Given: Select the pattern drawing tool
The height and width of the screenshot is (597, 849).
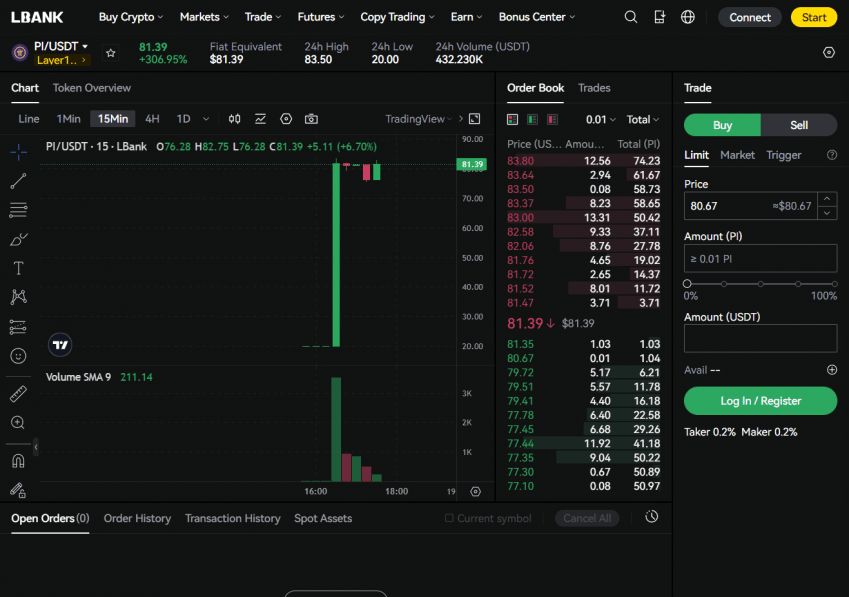Looking at the screenshot, I should coord(18,297).
